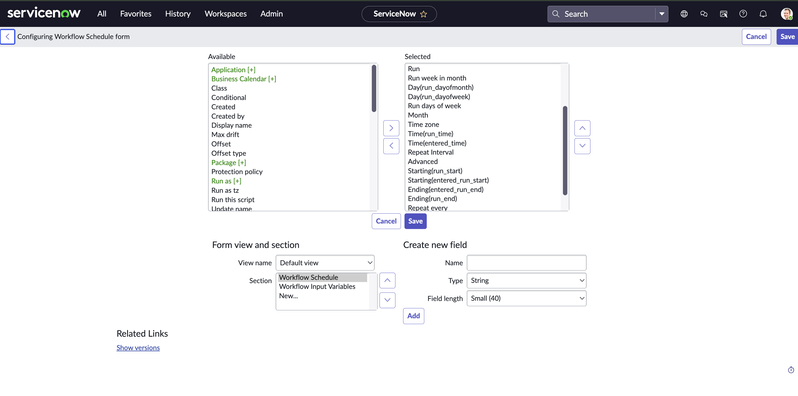Open the notifications bell icon
This screenshot has height=396, width=798.
[x=763, y=14]
